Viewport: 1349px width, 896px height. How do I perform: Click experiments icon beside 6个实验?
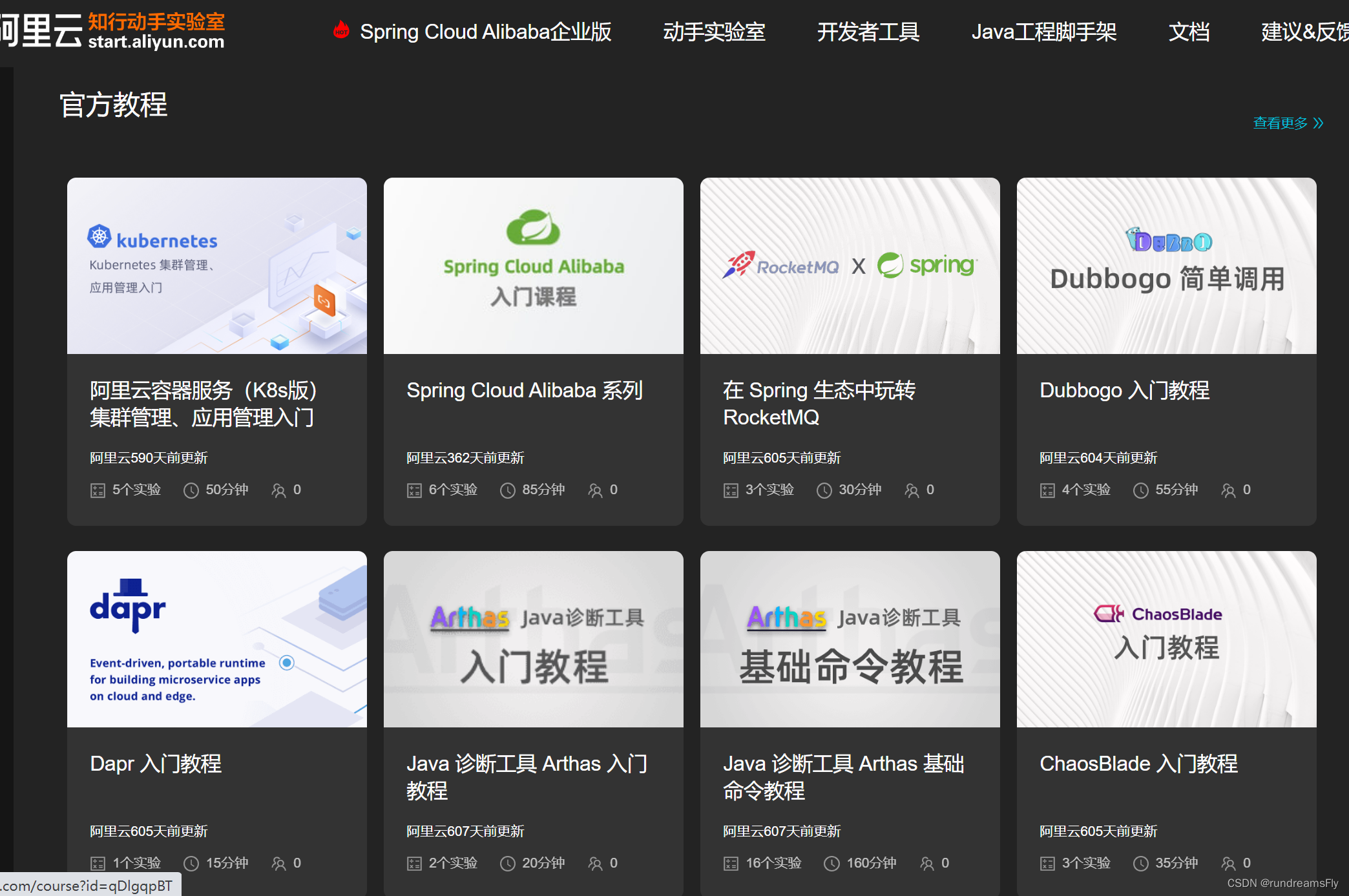414,491
